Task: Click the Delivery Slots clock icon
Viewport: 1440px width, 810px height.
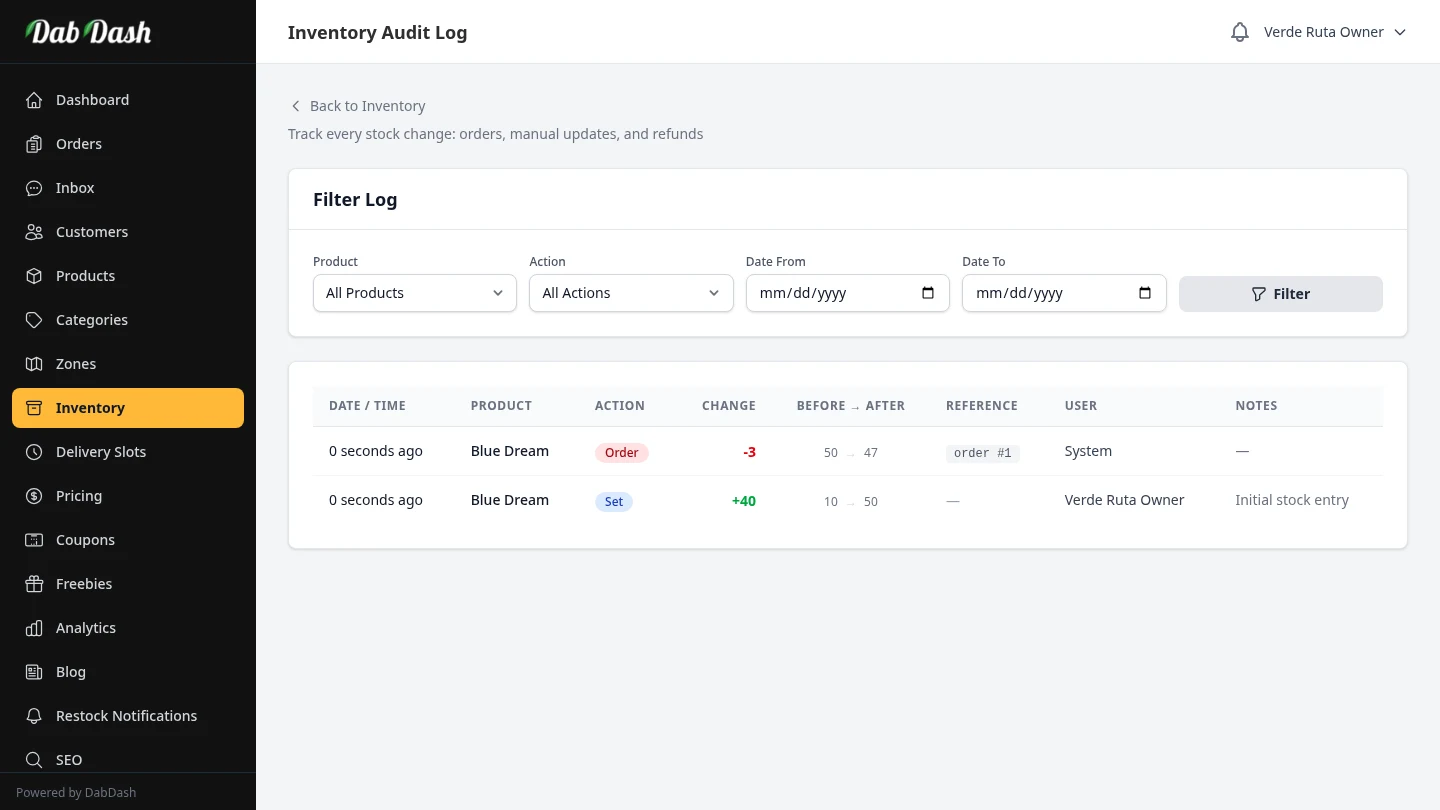Action: [34, 452]
